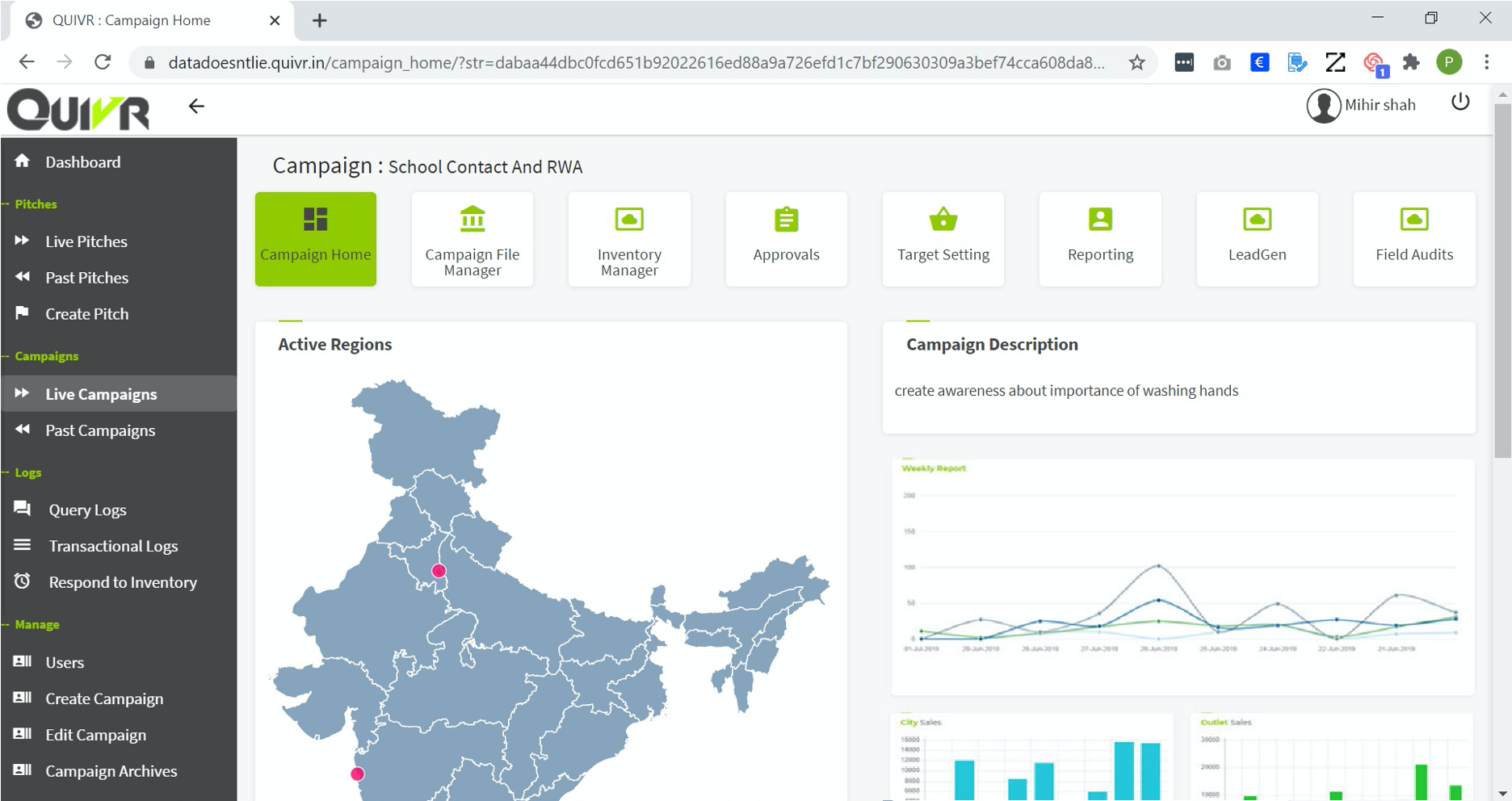Open Target Setting tile

(943, 239)
